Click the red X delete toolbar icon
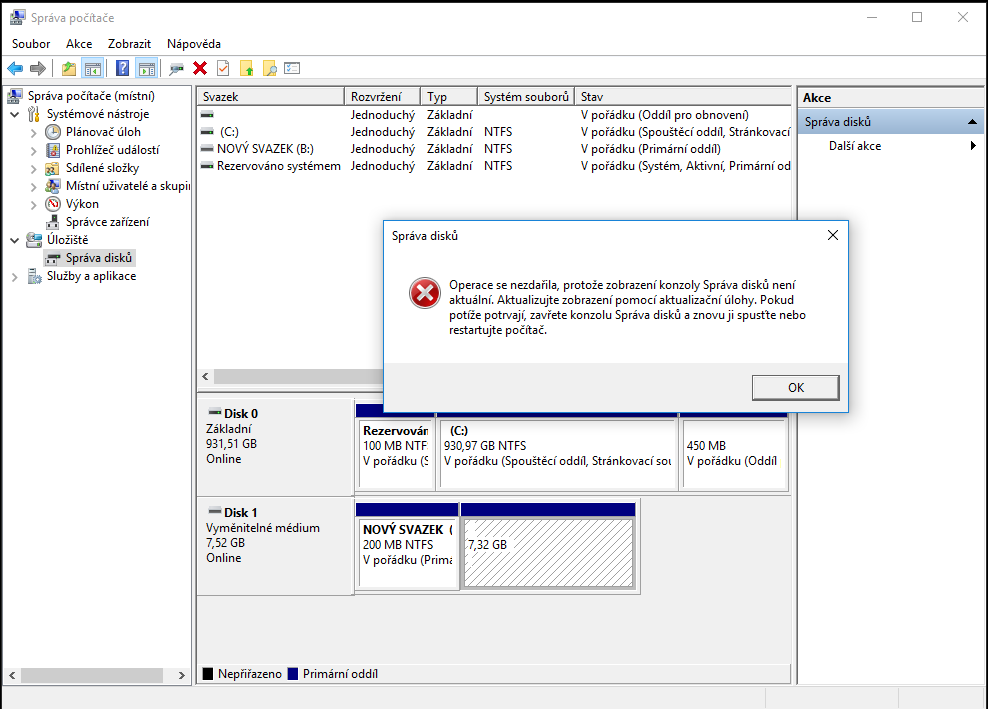This screenshot has width=988, height=709. pyautogui.click(x=200, y=68)
